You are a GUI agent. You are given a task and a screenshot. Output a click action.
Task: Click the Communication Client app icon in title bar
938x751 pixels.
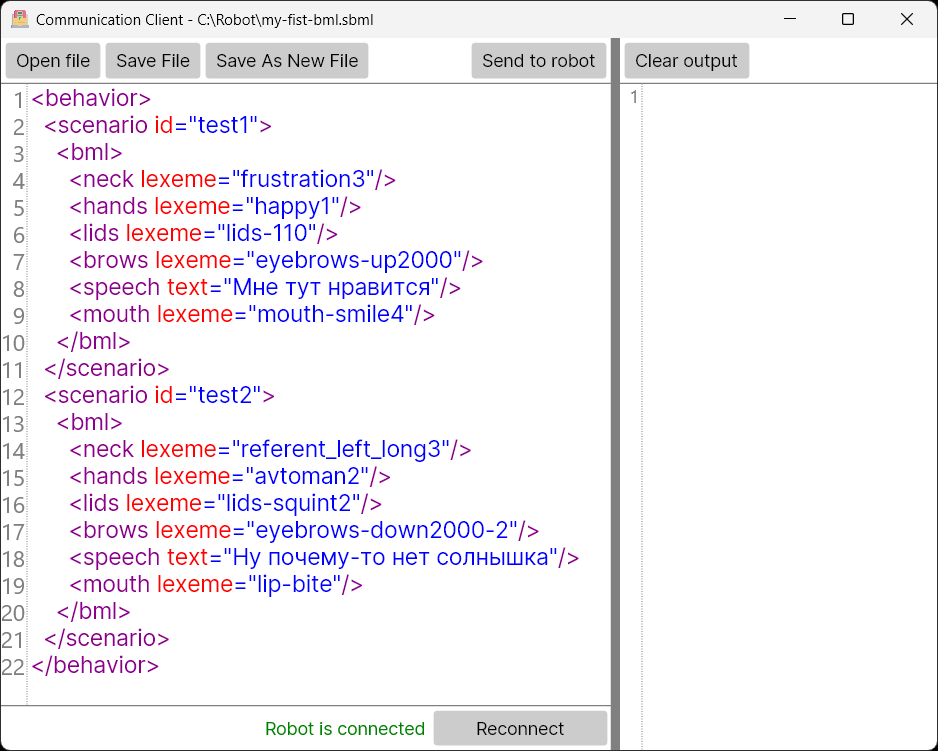20,19
